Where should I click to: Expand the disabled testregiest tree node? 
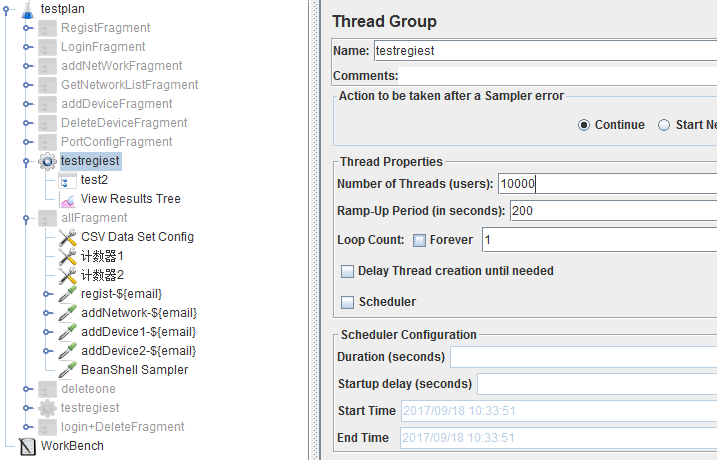pos(27,408)
